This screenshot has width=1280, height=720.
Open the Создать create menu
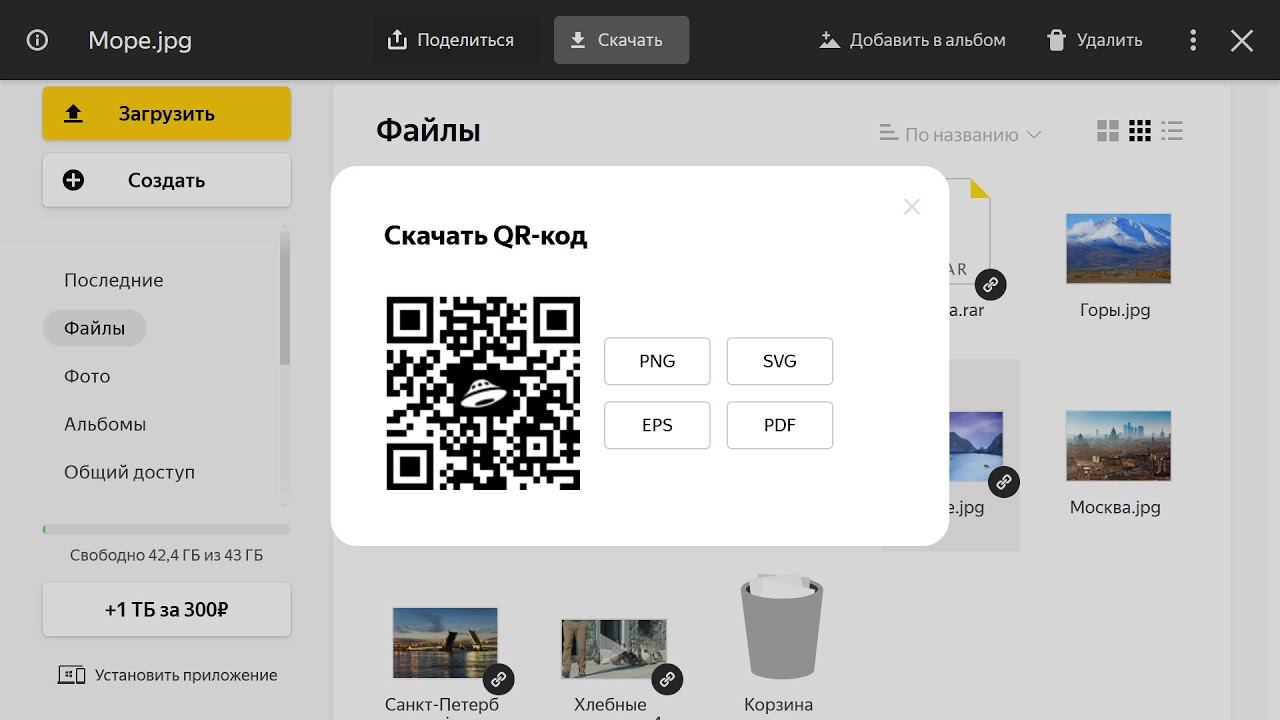(x=166, y=180)
